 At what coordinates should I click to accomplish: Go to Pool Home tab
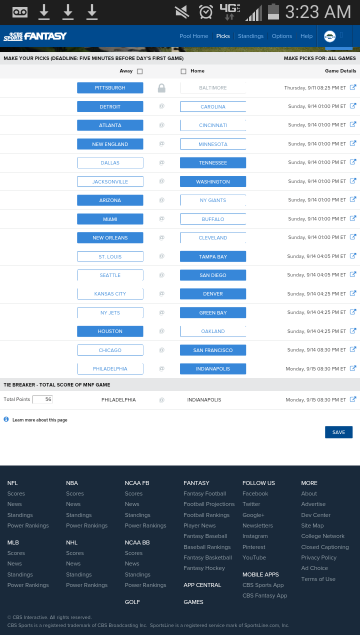coord(194,36)
